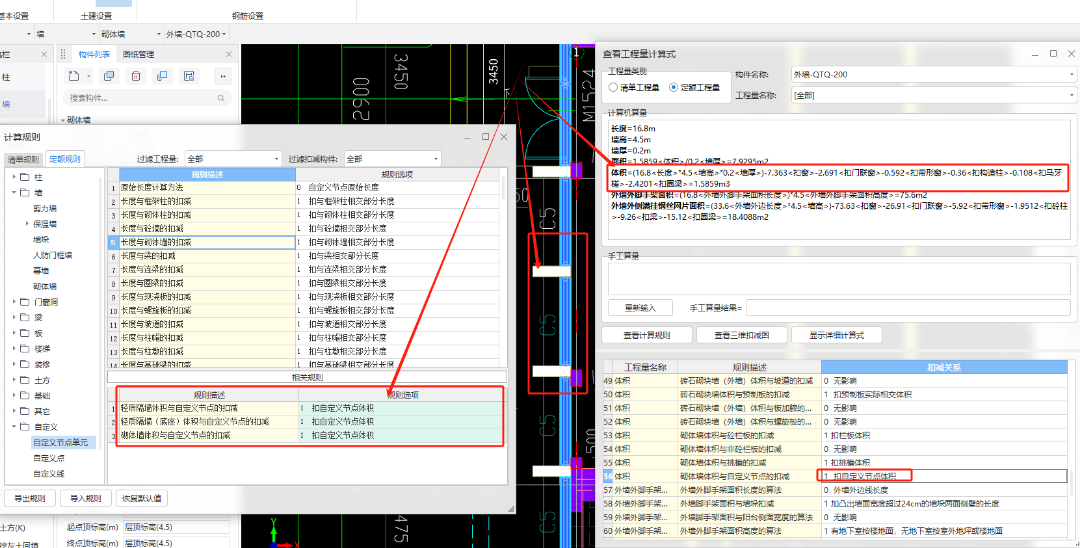This screenshot has height=548, width=1080.
Task: Click the 重新输入 button
Action: [641, 308]
